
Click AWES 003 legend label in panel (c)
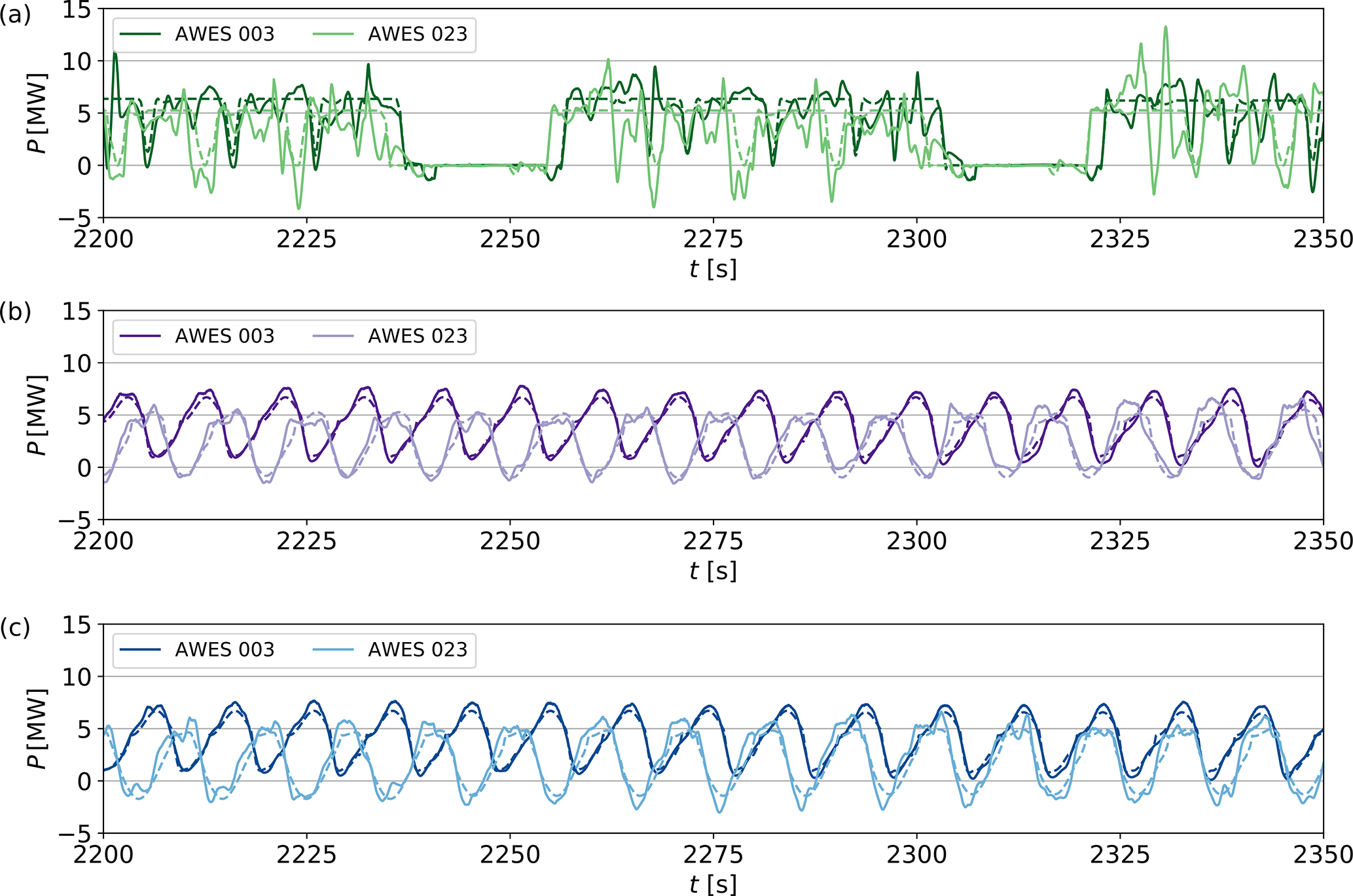click(x=225, y=650)
